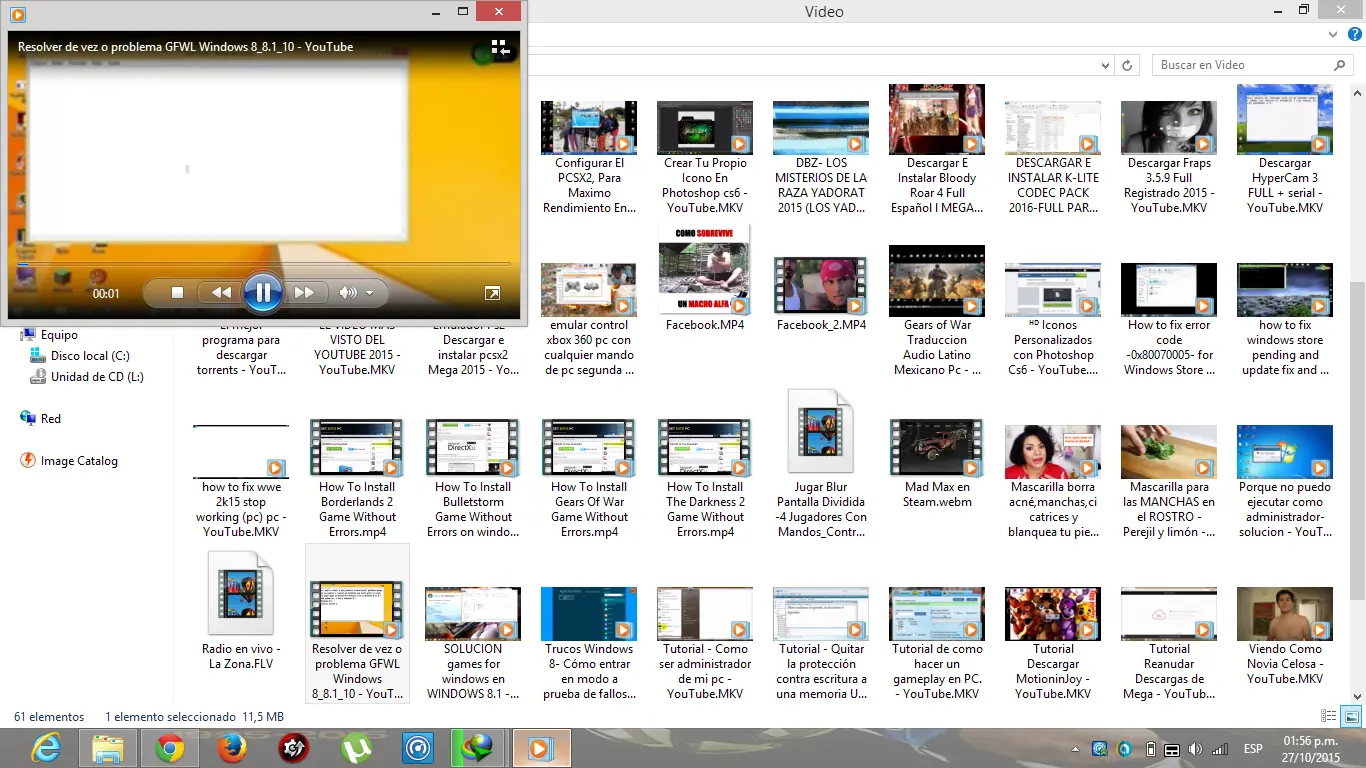The image size is (1366, 768).
Task: Open the system tray volume icon
Action: click(x=1195, y=748)
